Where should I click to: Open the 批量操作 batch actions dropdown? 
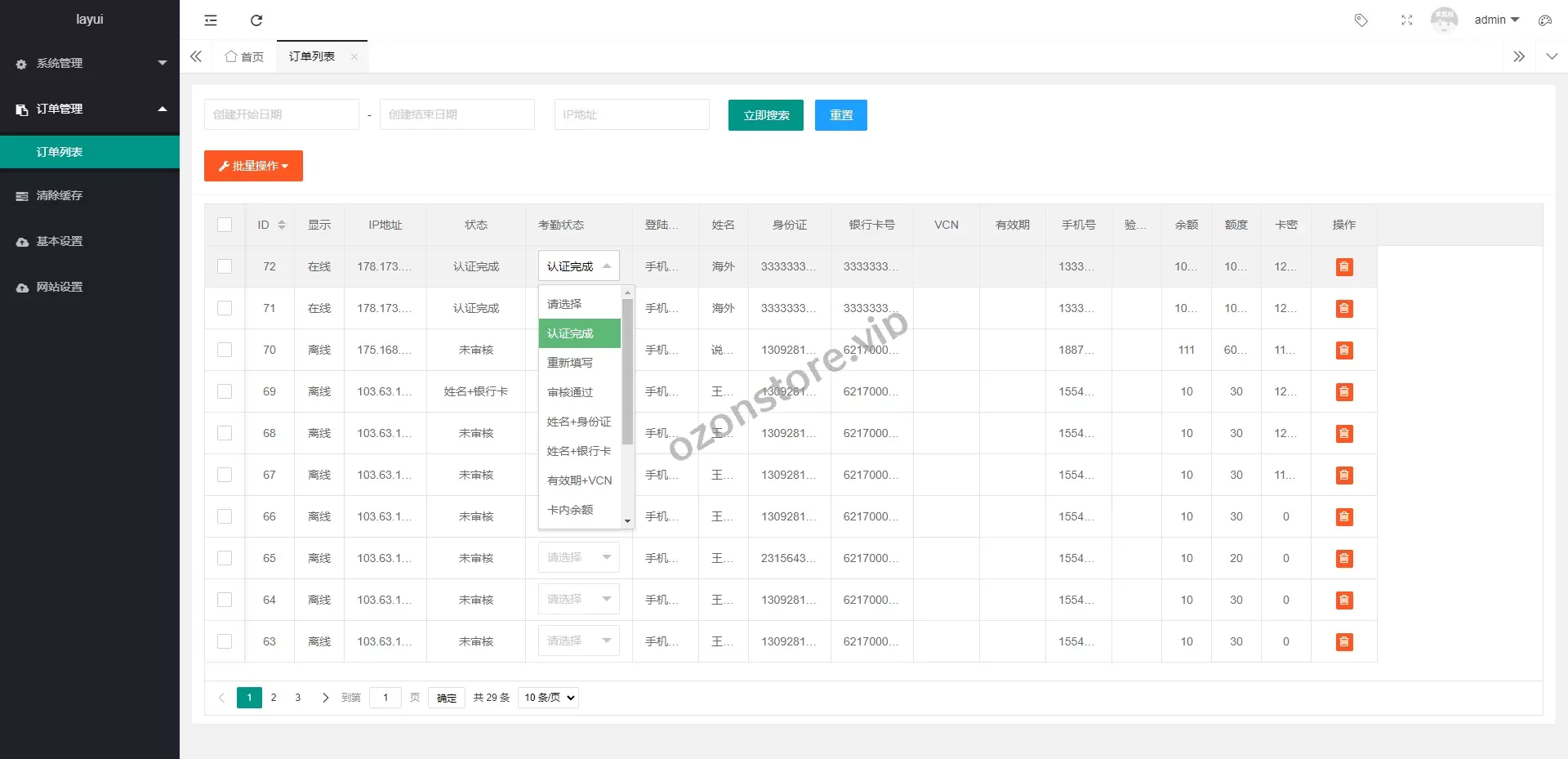[x=253, y=166]
